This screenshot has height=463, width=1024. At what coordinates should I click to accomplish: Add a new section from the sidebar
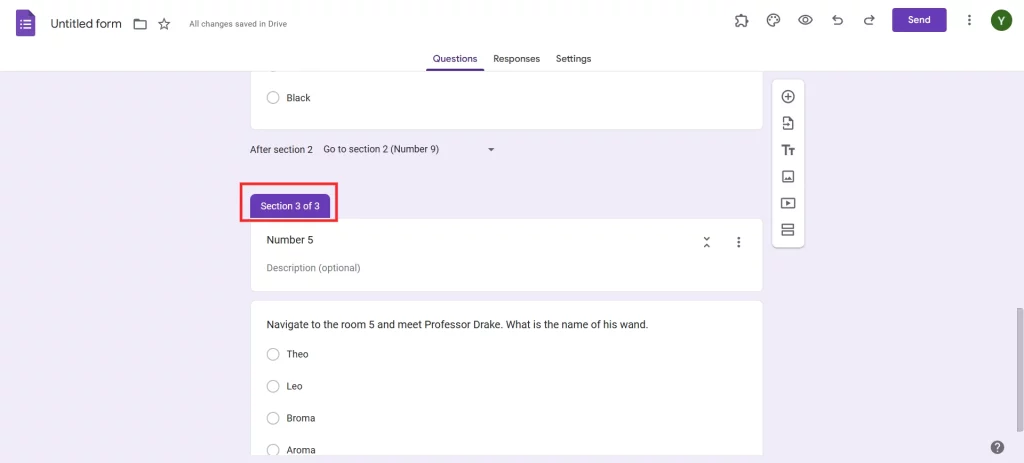[x=788, y=230]
